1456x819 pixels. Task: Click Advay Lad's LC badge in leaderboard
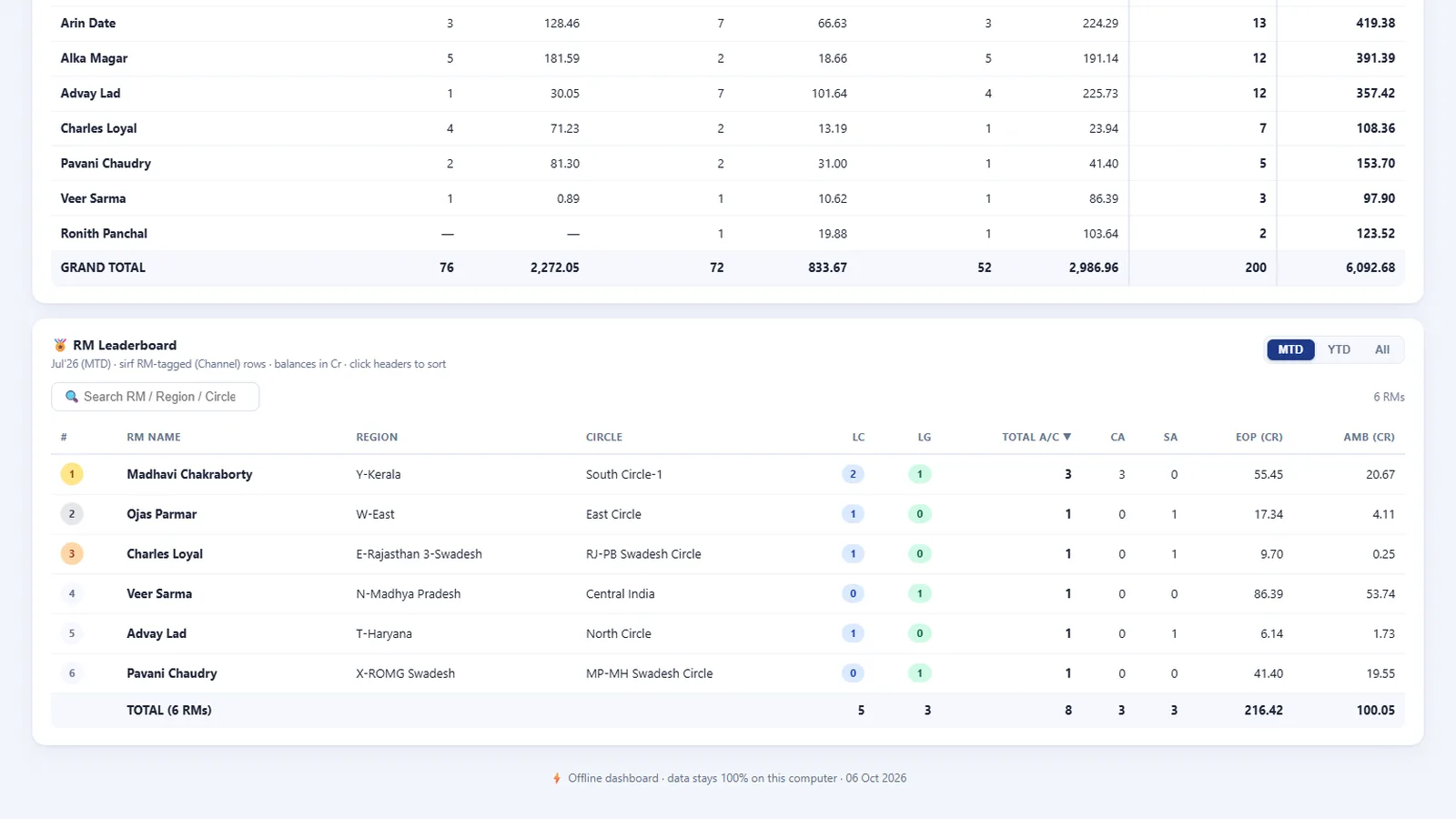853,633
